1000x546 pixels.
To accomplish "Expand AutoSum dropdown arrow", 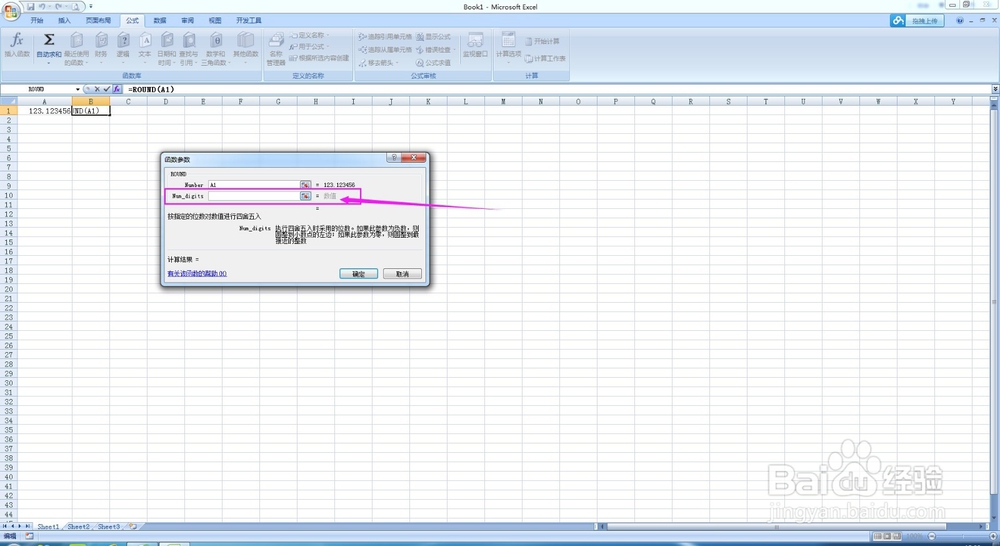I will click(48, 63).
